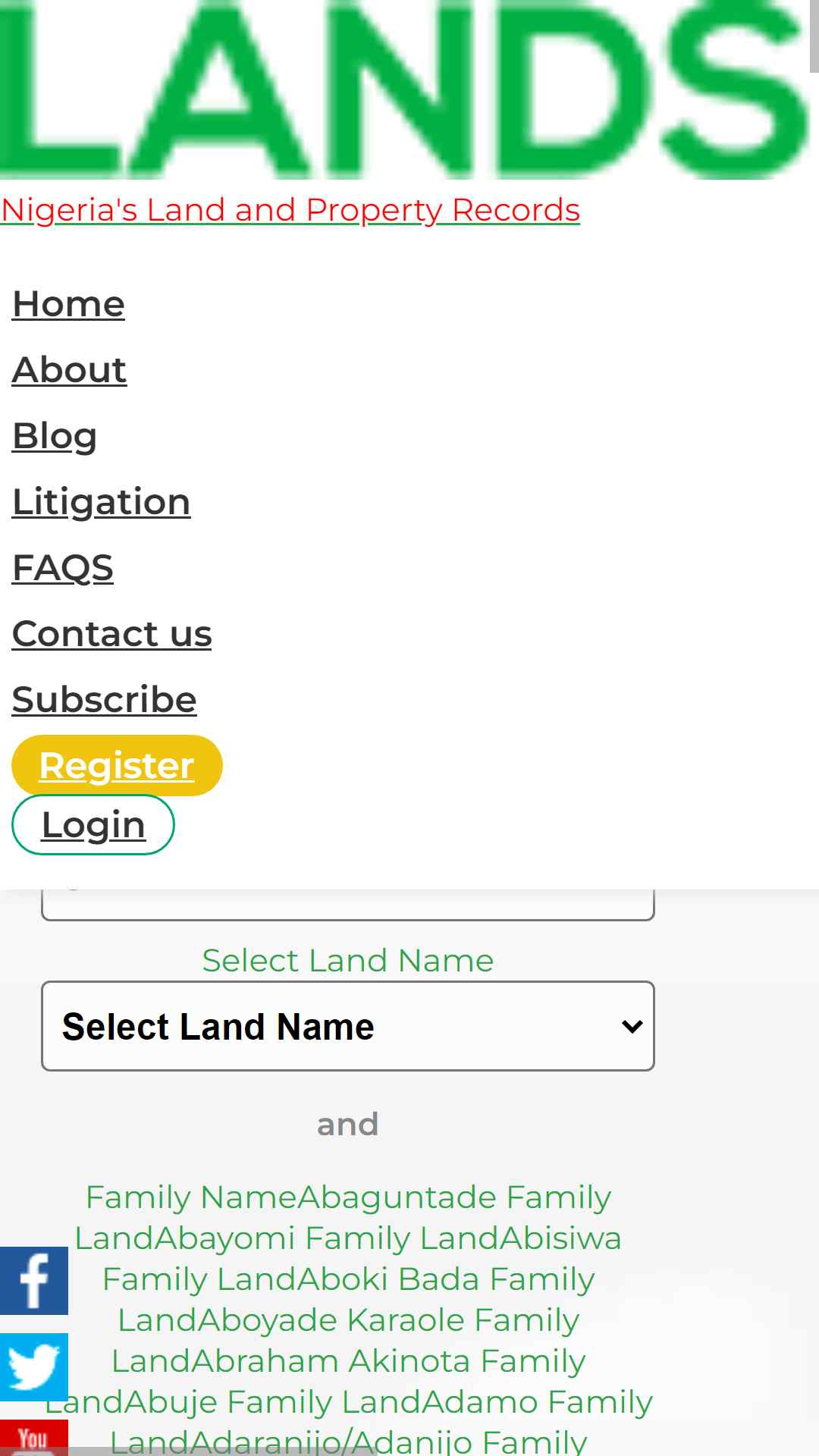Select Contact us from the menu
819x1456 pixels.
click(111, 634)
